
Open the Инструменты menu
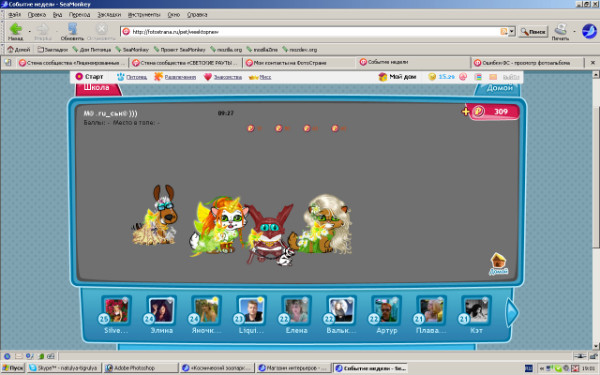pos(144,15)
